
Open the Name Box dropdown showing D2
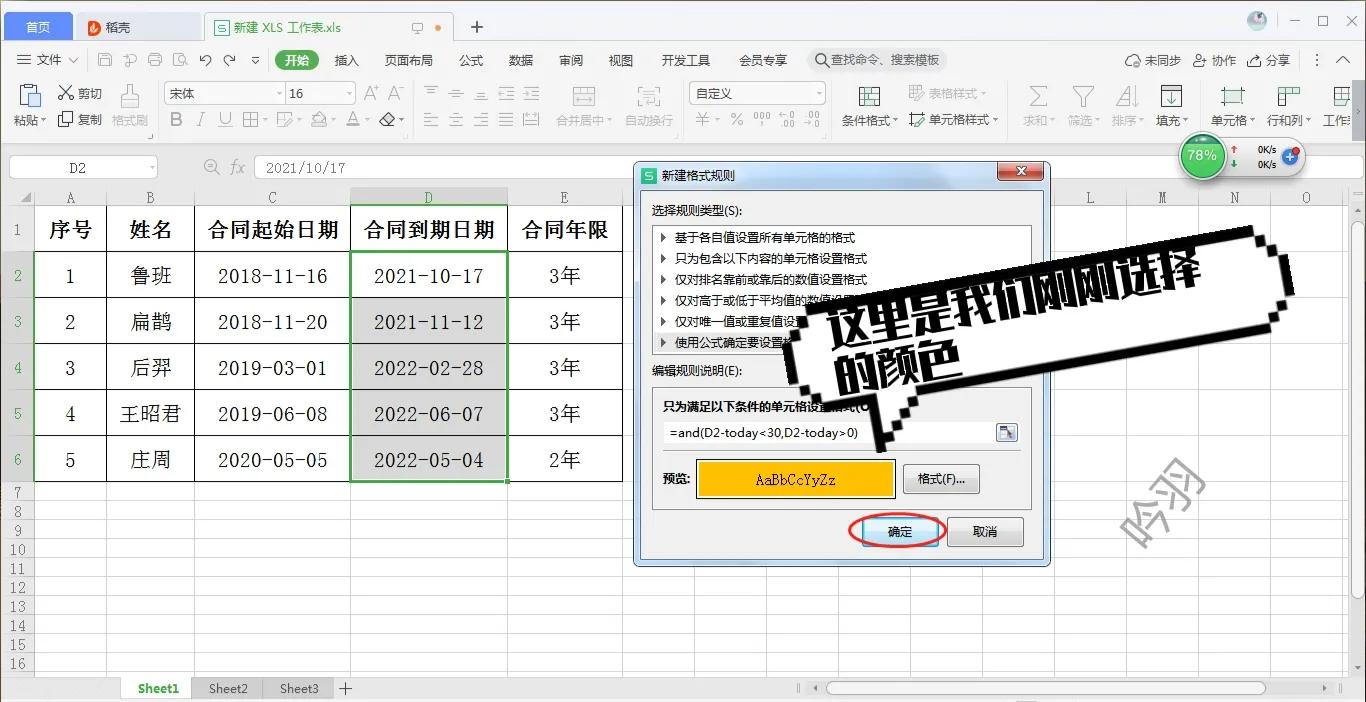click(x=151, y=168)
